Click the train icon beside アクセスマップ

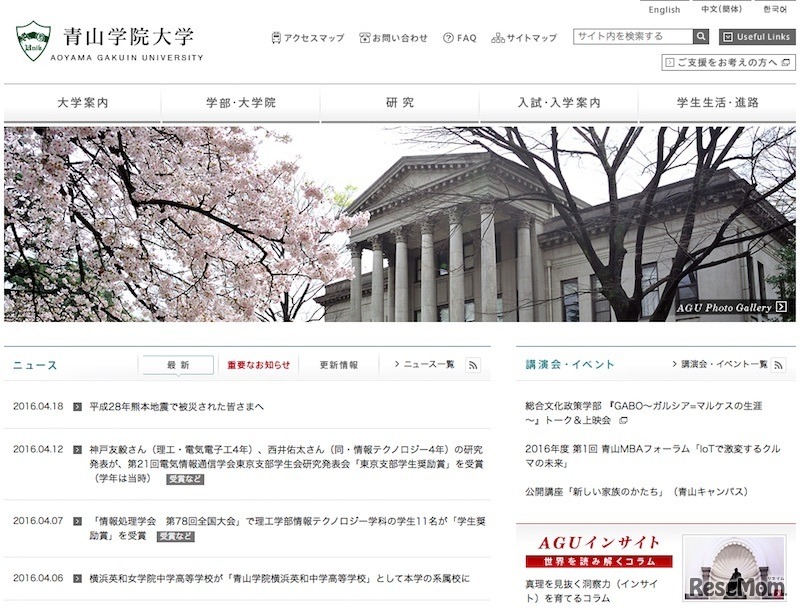pyautogui.click(x=276, y=38)
